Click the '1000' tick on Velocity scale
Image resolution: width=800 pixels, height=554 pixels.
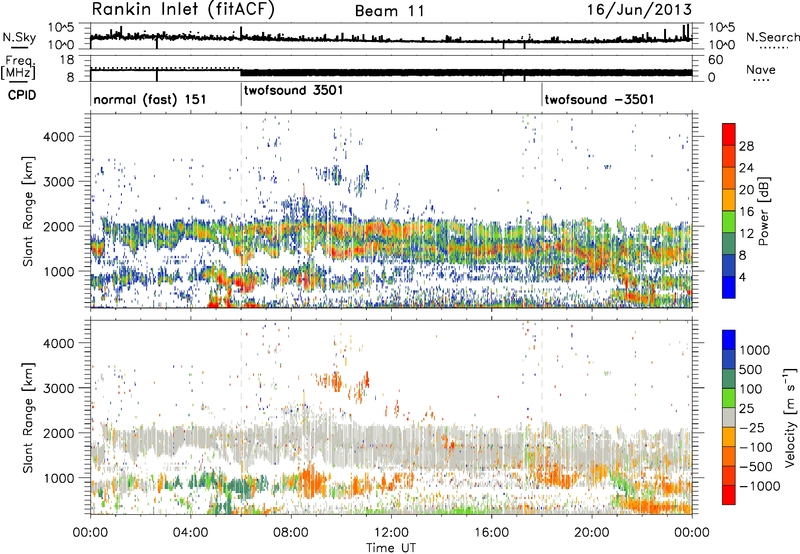[755, 350]
